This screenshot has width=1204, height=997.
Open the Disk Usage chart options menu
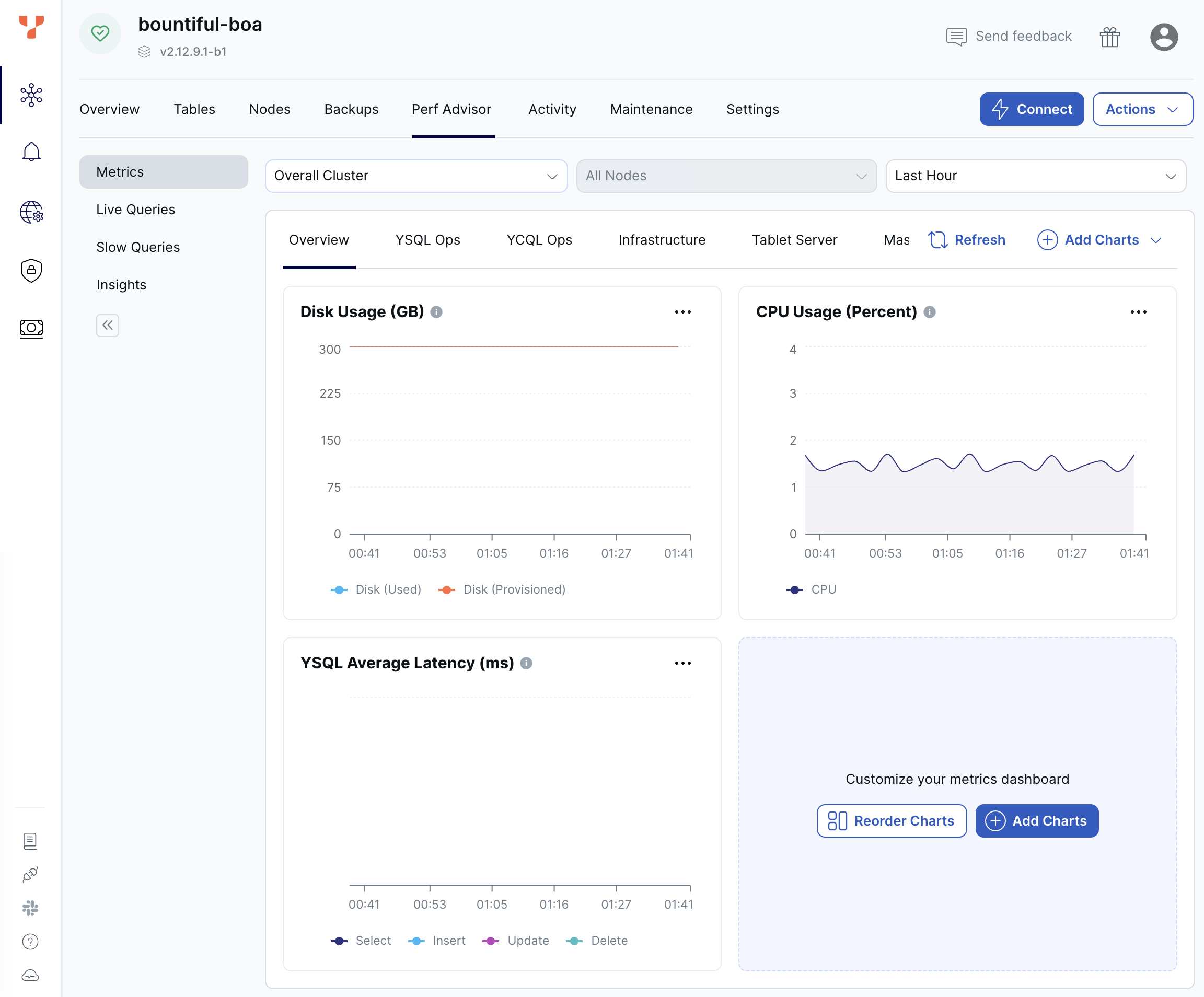click(x=682, y=311)
